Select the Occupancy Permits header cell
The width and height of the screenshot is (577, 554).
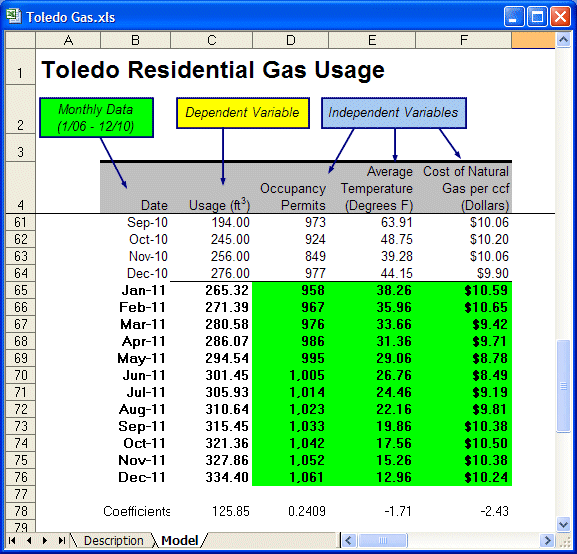[x=290, y=187]
